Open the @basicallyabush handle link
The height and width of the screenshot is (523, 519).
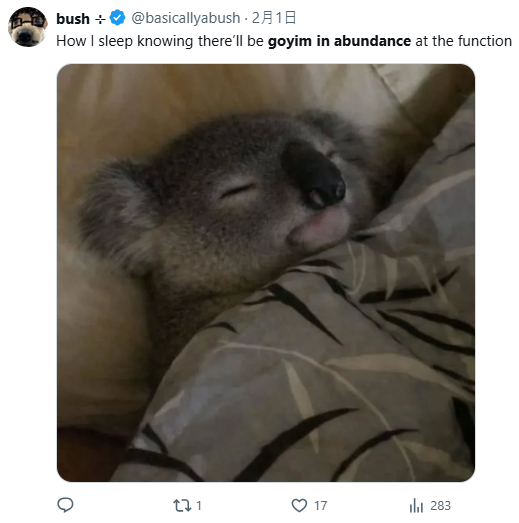coord(186,18)
